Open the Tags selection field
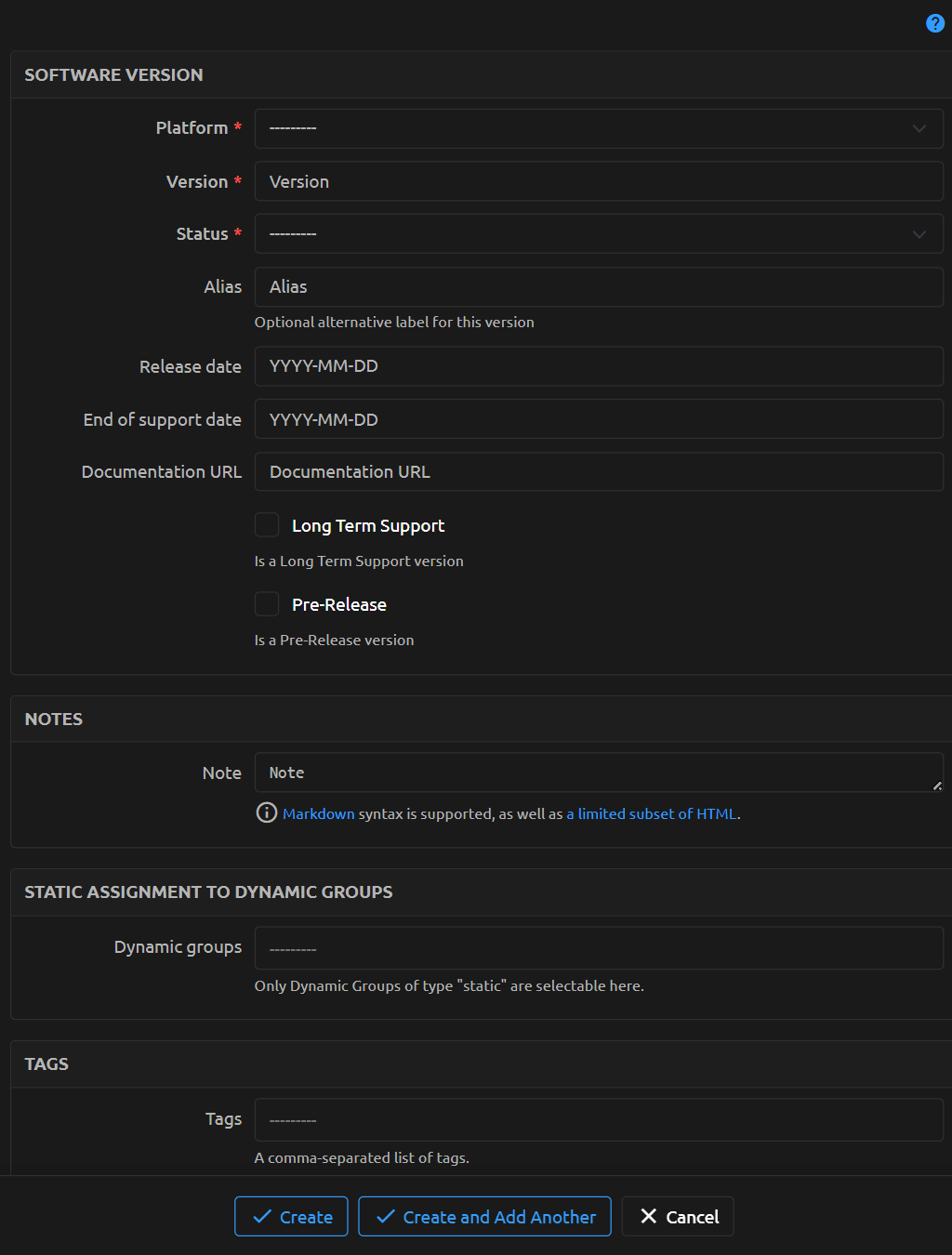Screen dimensions: 952x1255 pyautogui.click(x=599, y=1120)
